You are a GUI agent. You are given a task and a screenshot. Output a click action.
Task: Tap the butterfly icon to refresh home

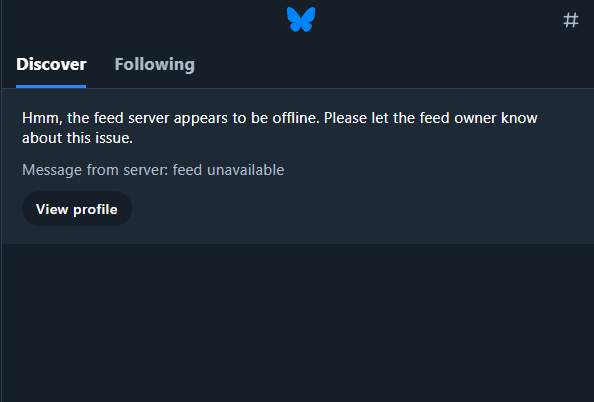click(x=301, y=19)
